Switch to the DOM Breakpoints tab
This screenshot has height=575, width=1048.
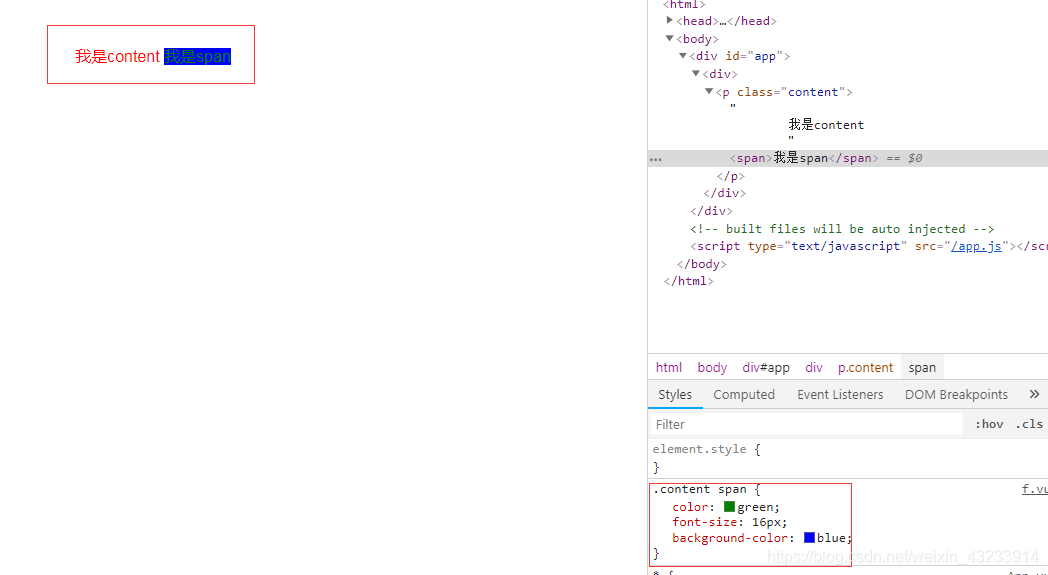point(956,394)
